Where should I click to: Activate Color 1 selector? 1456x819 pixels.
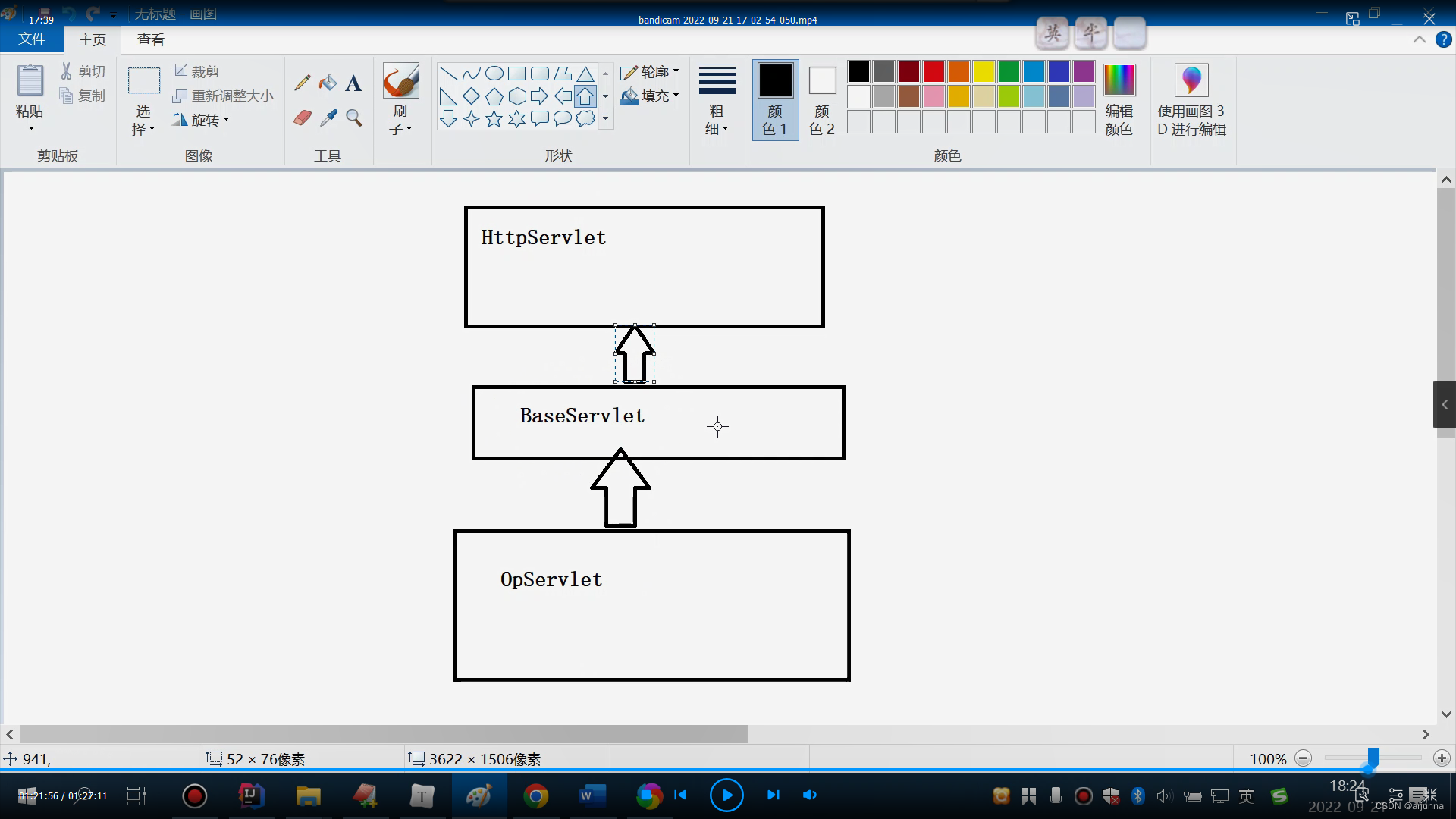tap(775, 99)
